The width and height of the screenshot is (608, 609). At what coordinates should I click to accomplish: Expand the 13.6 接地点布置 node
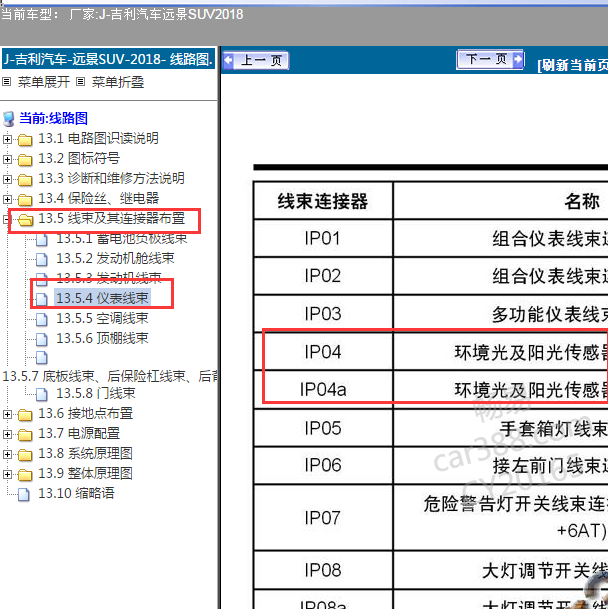click(x=7, y=414)
